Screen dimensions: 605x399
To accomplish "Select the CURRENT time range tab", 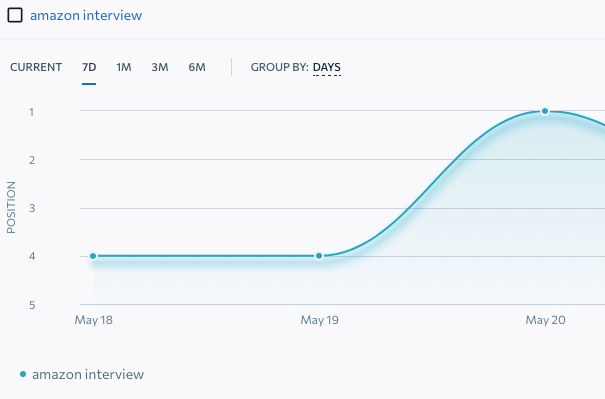I will [36, 67].
